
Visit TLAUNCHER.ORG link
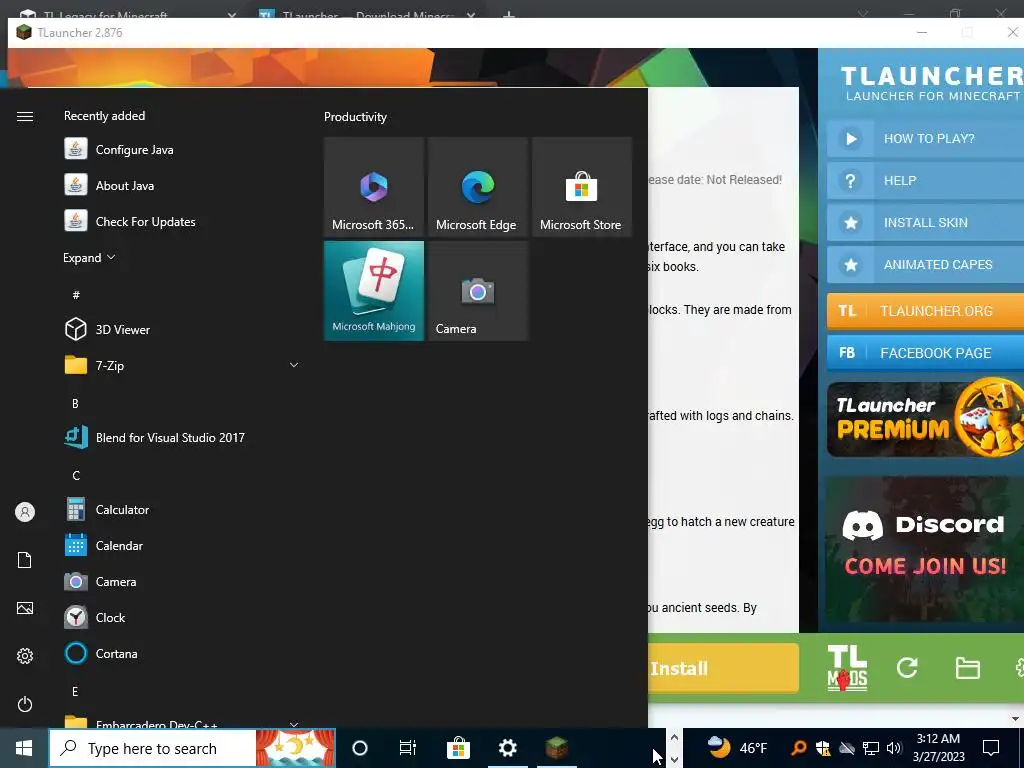pos(925,311)
